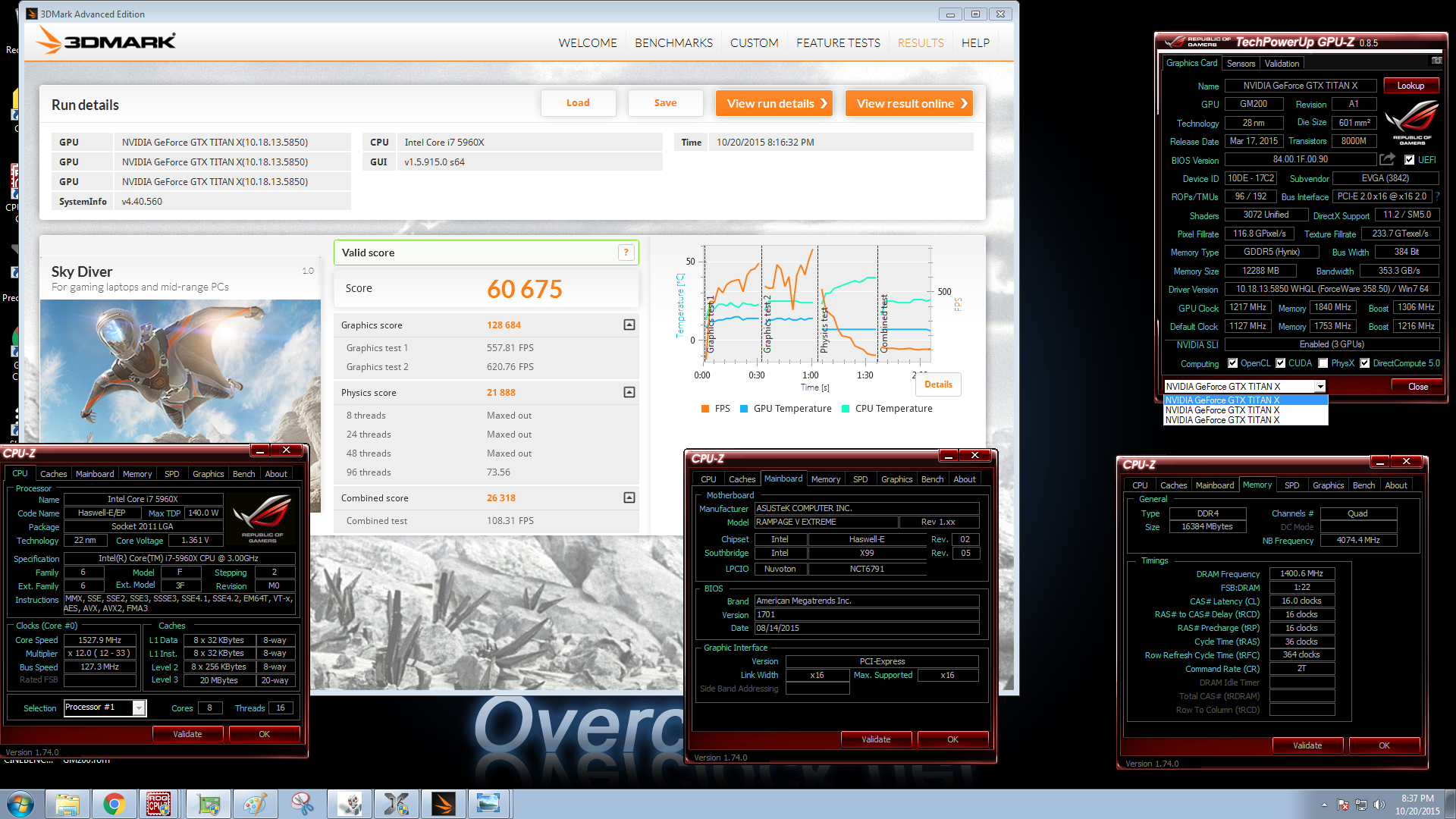This screenshot has height=819, width=1456.
Task: Click the 3DMark logo
Action: [x=106, y=40]
